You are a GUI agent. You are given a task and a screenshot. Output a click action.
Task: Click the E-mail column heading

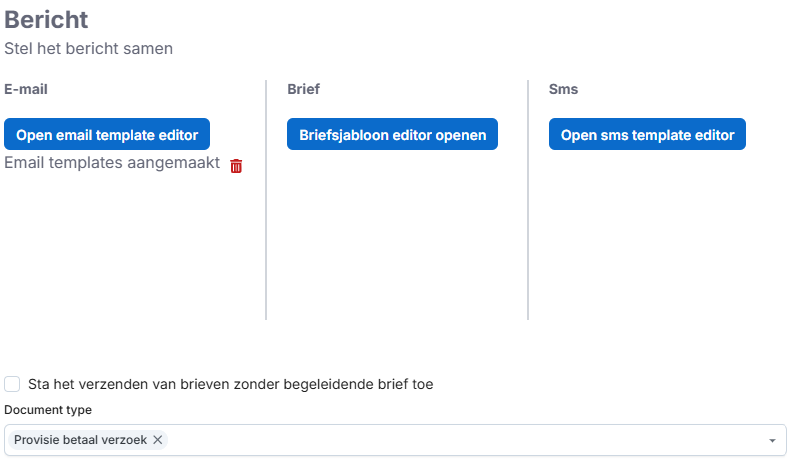click(26, 89)
